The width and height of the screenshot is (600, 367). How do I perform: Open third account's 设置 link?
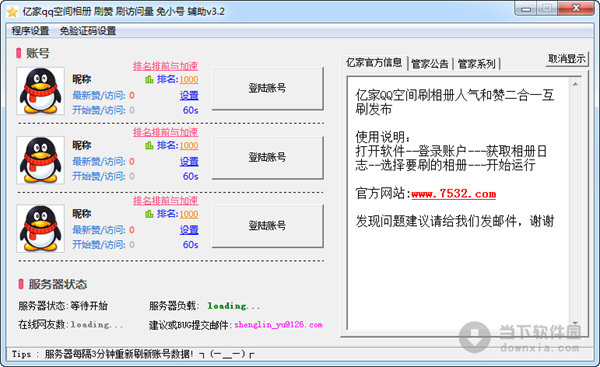click(x=189, y=230)
